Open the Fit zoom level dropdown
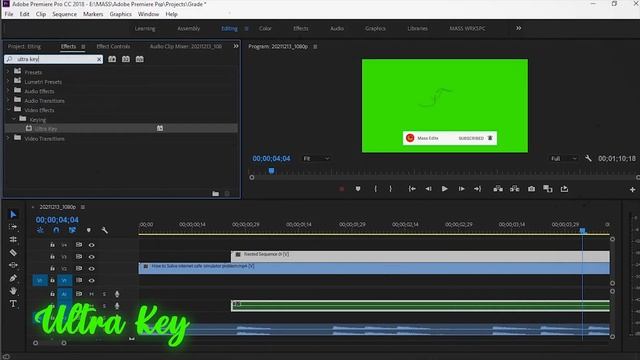Viewport: 640px width, 360px height. [316, 158]
